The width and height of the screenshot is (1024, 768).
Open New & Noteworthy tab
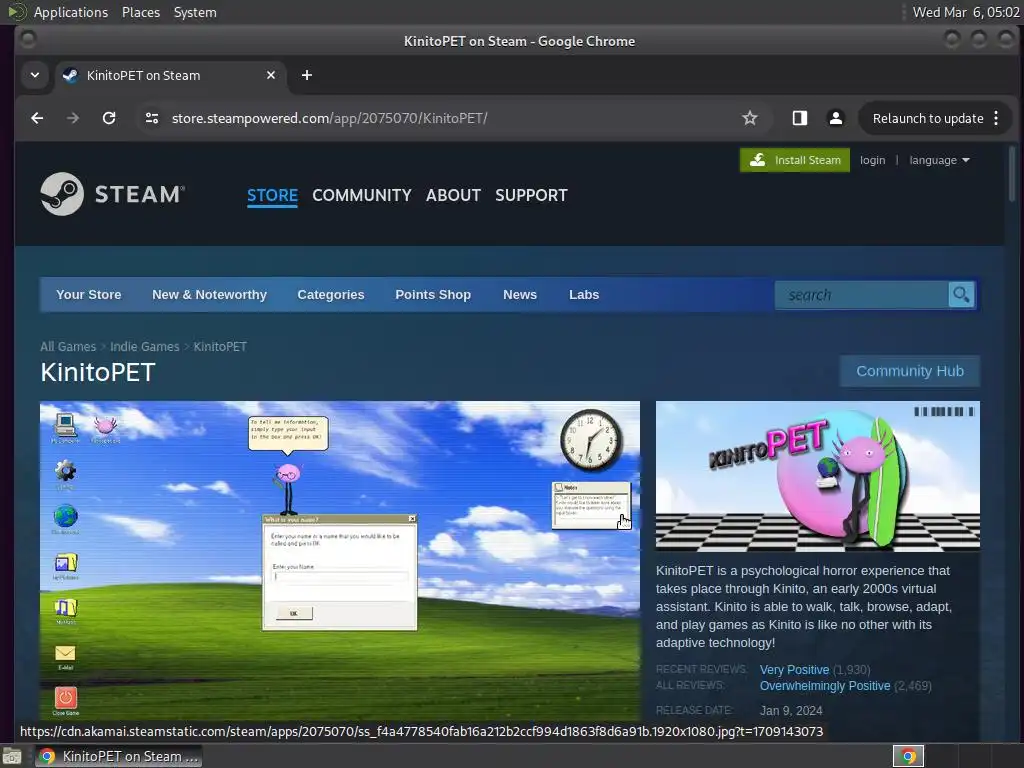click(210, 295)
